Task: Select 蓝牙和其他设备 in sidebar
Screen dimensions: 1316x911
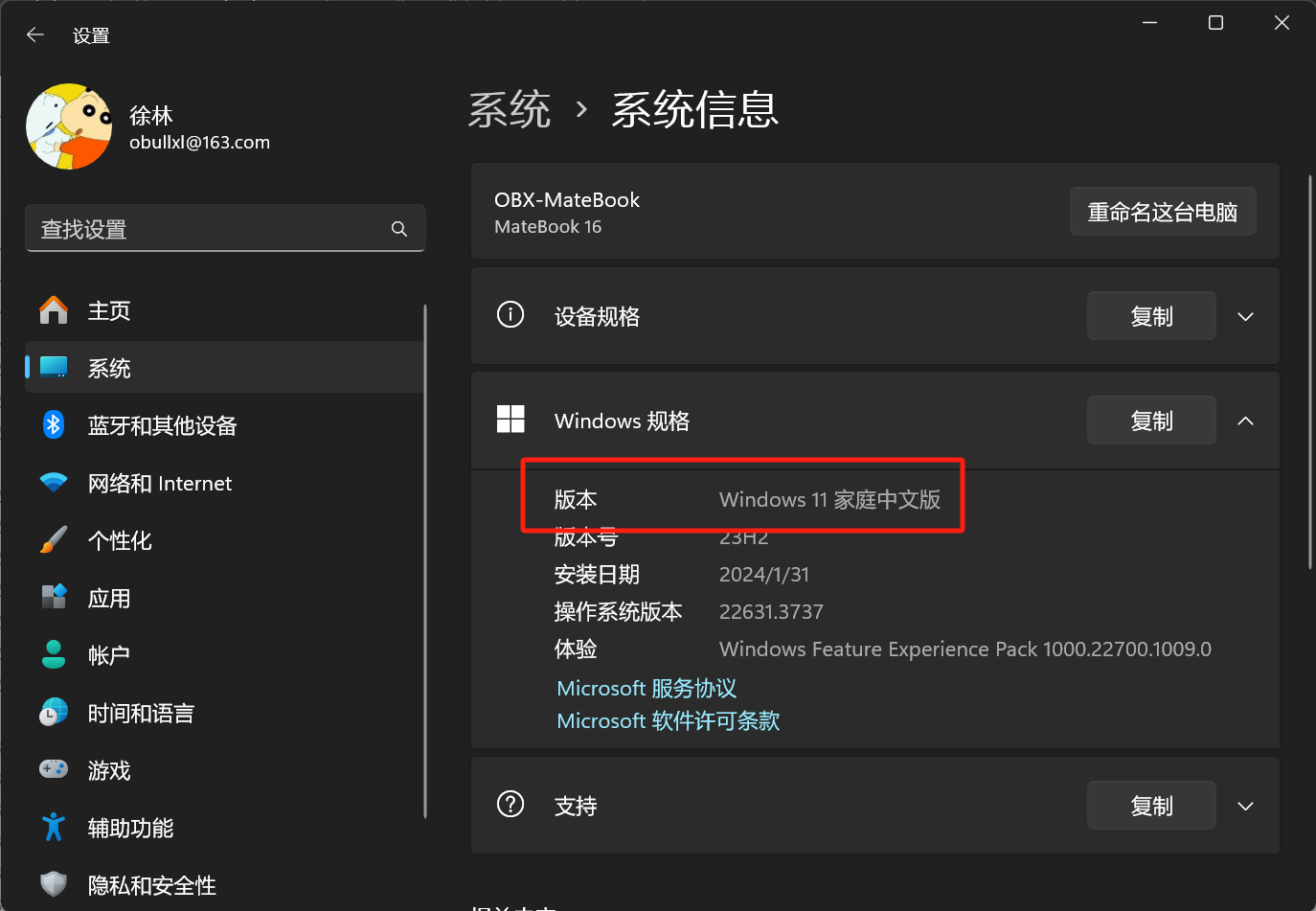Action: 224,425
